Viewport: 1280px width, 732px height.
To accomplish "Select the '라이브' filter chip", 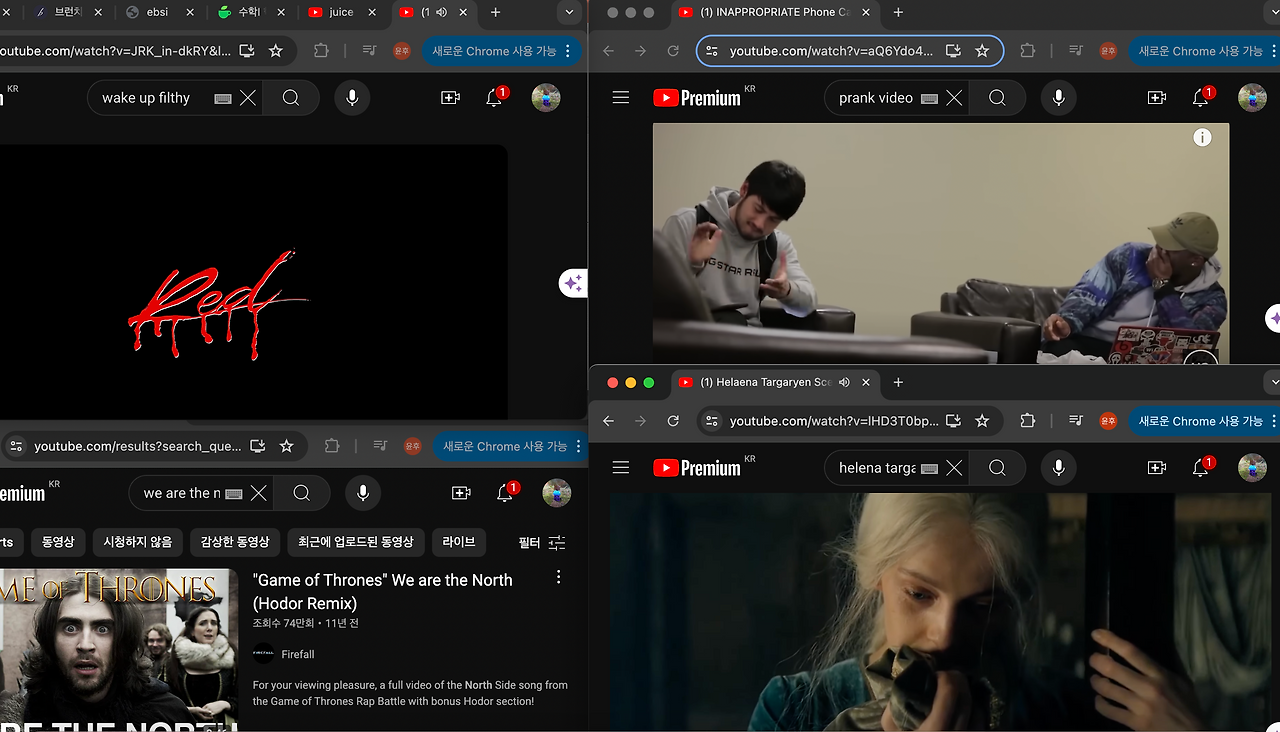I will 459,542.
